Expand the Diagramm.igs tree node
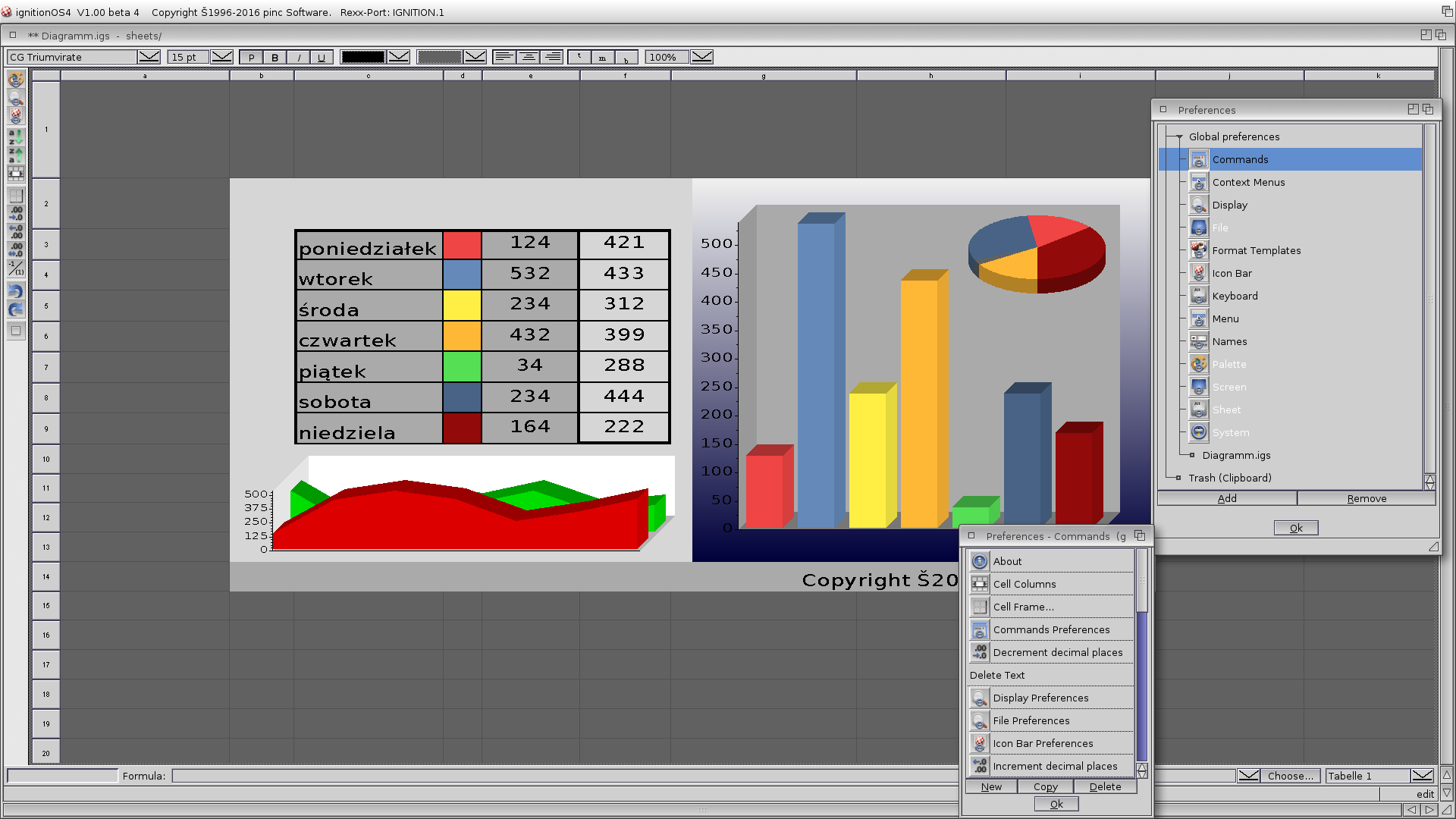The image size is (1456, 819). pyautogui.click(x=1192, y=455)
